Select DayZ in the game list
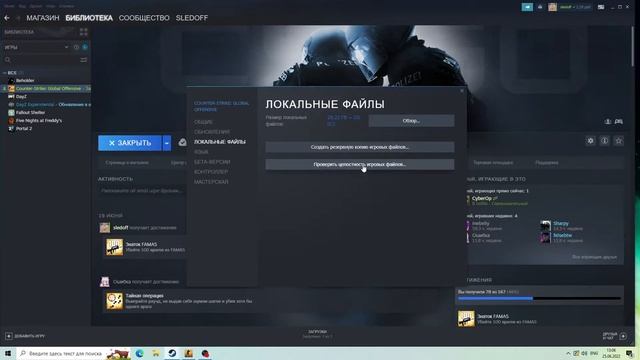The width and height of the screenshot is (640, 360). click(21, 96)
